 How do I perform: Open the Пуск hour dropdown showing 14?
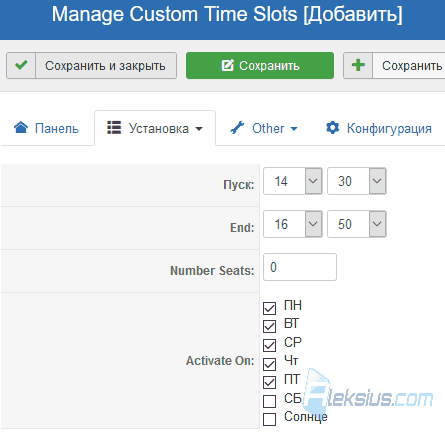point(293,181)
